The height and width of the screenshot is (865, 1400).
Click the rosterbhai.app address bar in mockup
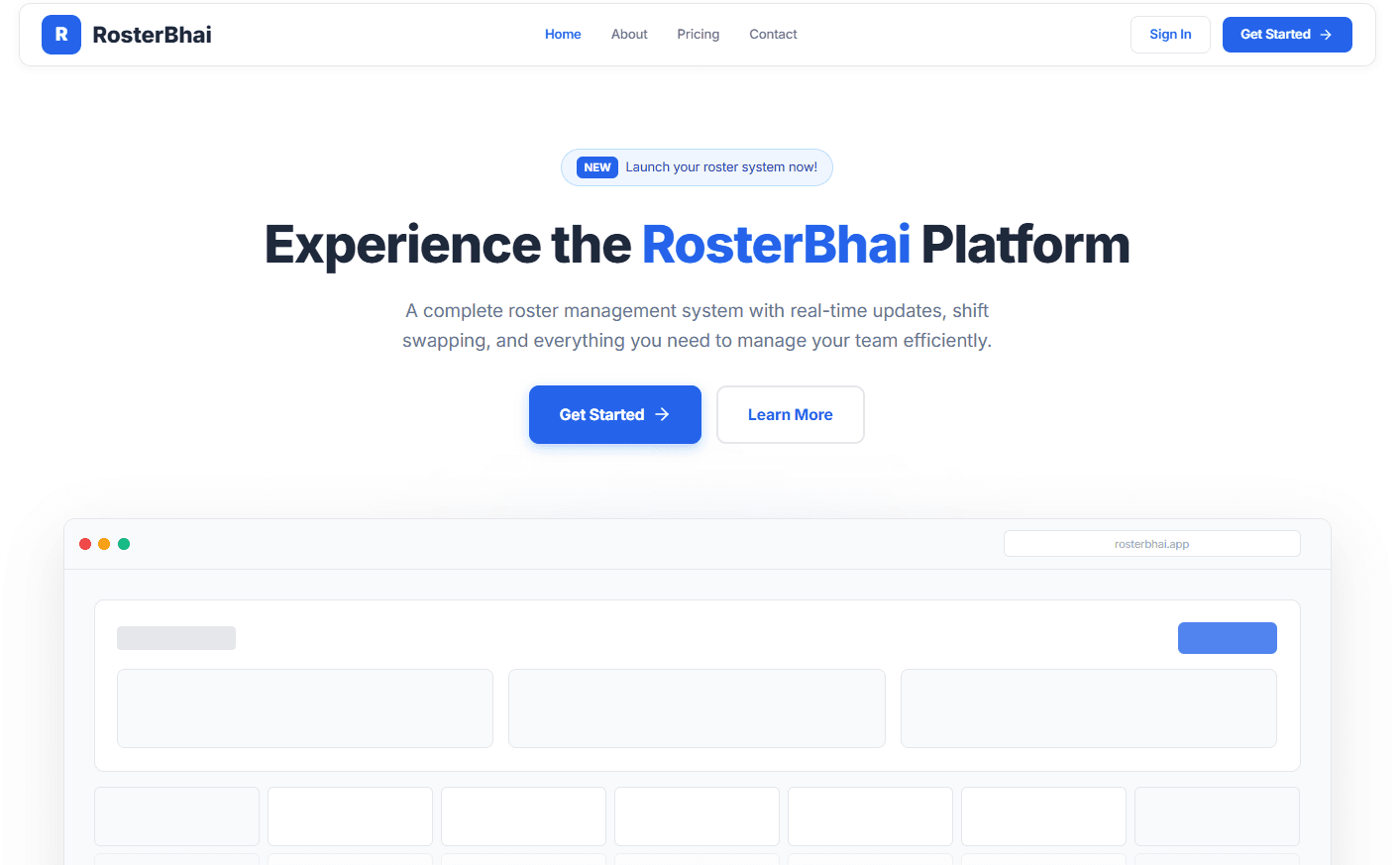[1151, 543]
